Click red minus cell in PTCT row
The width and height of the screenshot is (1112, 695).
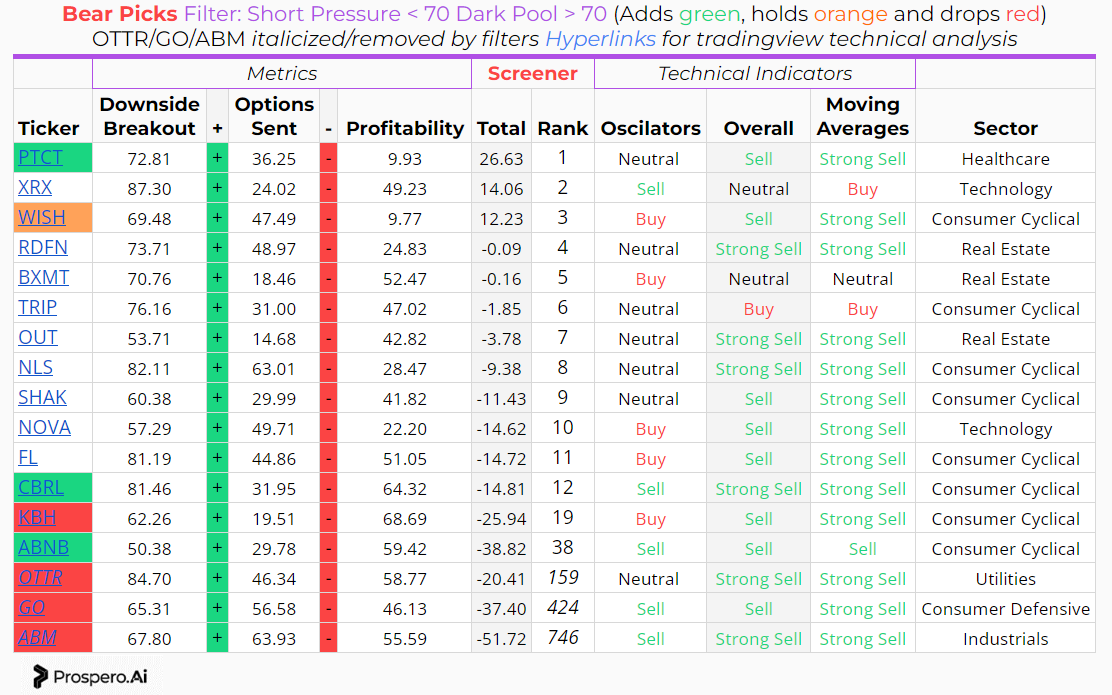[x=328, y=157]
